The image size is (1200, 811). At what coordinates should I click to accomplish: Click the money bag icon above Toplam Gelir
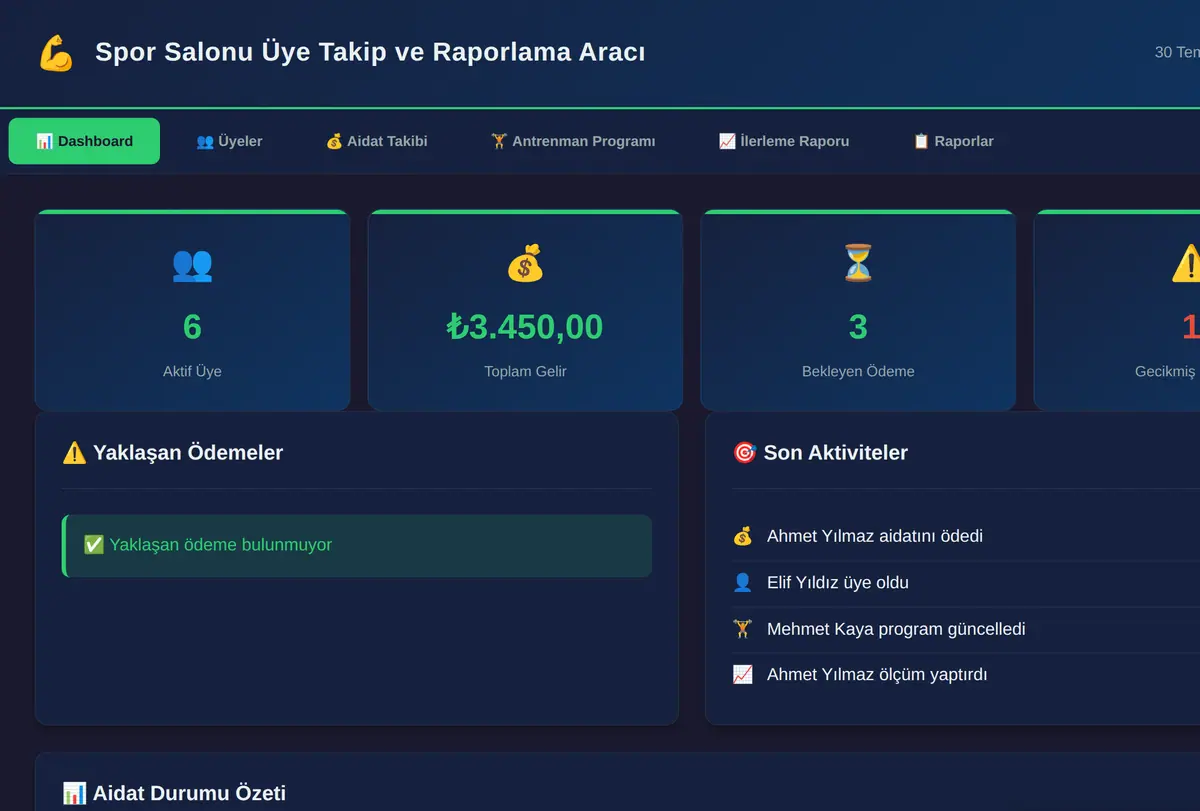click(x=525, y=264)
